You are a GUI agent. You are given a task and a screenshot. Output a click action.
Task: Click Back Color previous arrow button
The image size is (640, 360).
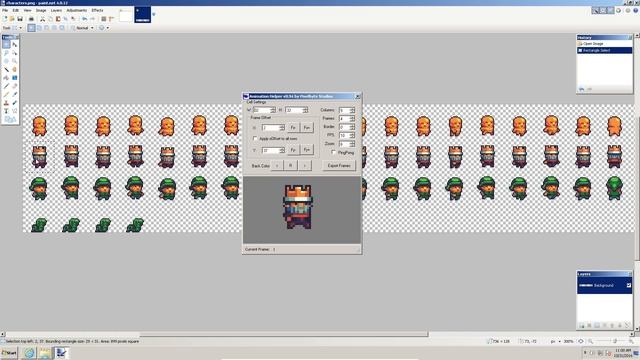(x=277, y=166)
